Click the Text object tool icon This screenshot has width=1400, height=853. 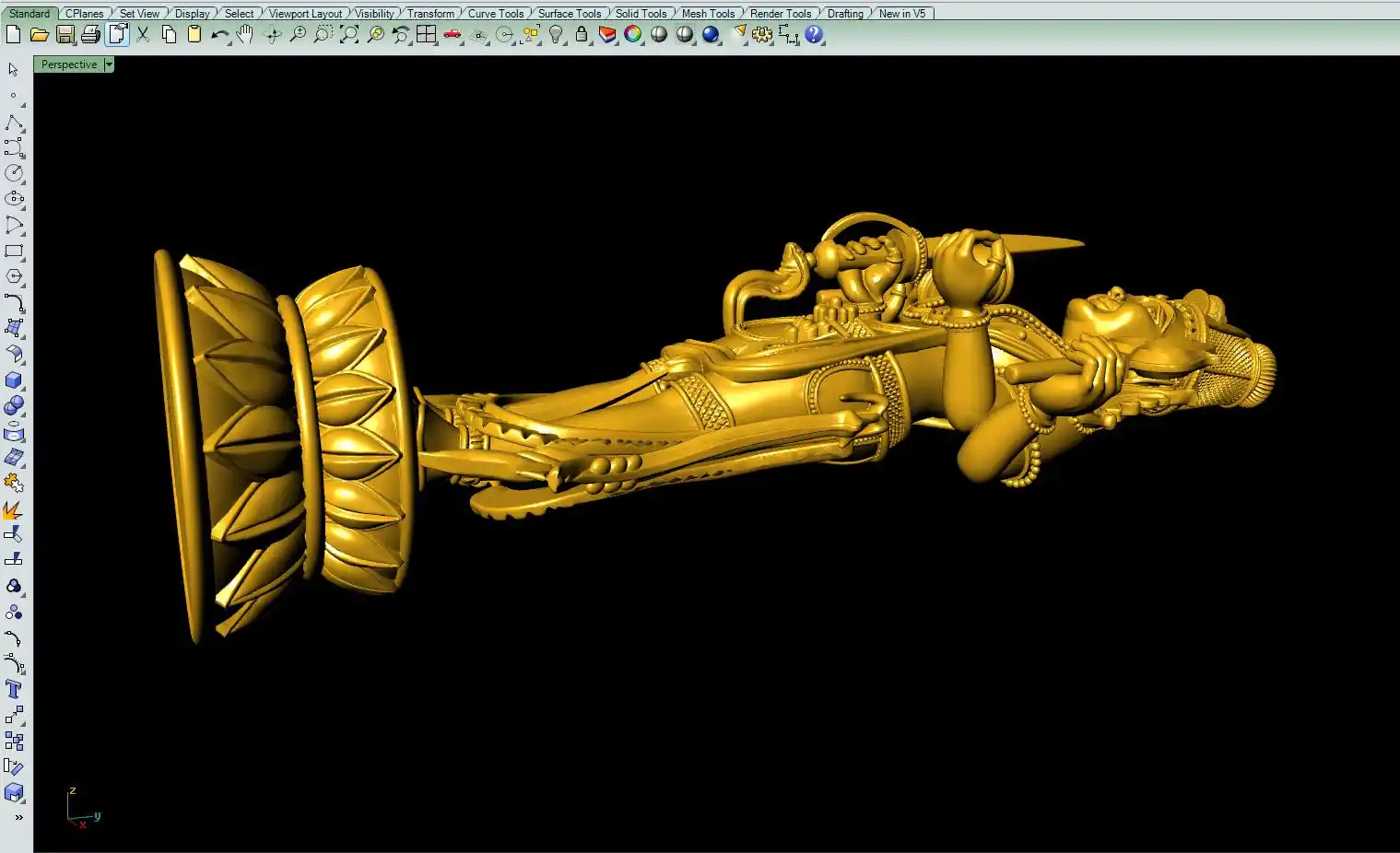[14, 689]
